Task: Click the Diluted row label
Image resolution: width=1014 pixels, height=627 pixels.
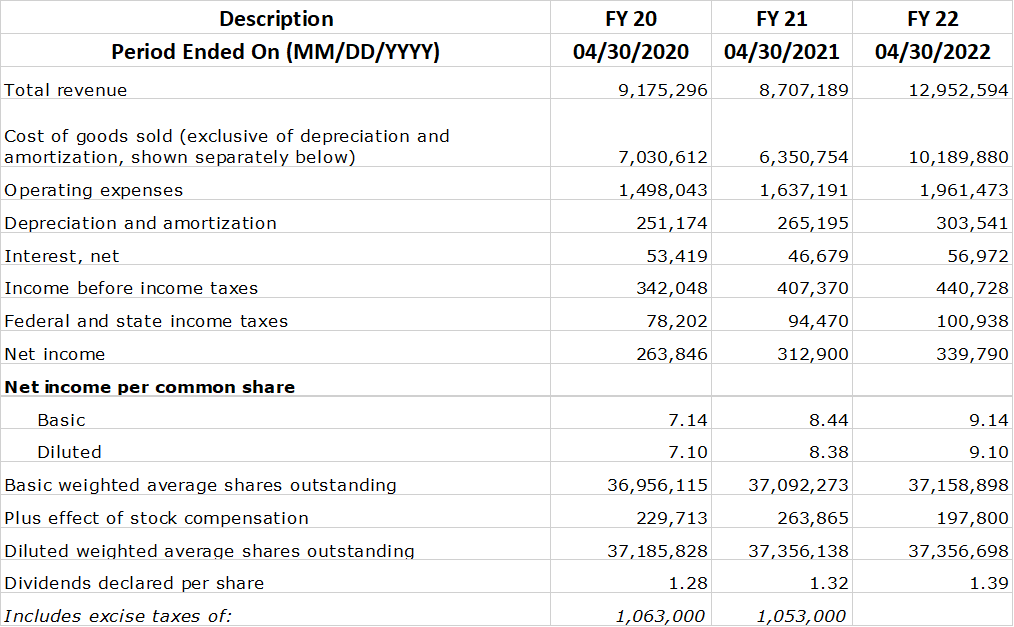Action: pyautogui.click(x=69, y=452)
